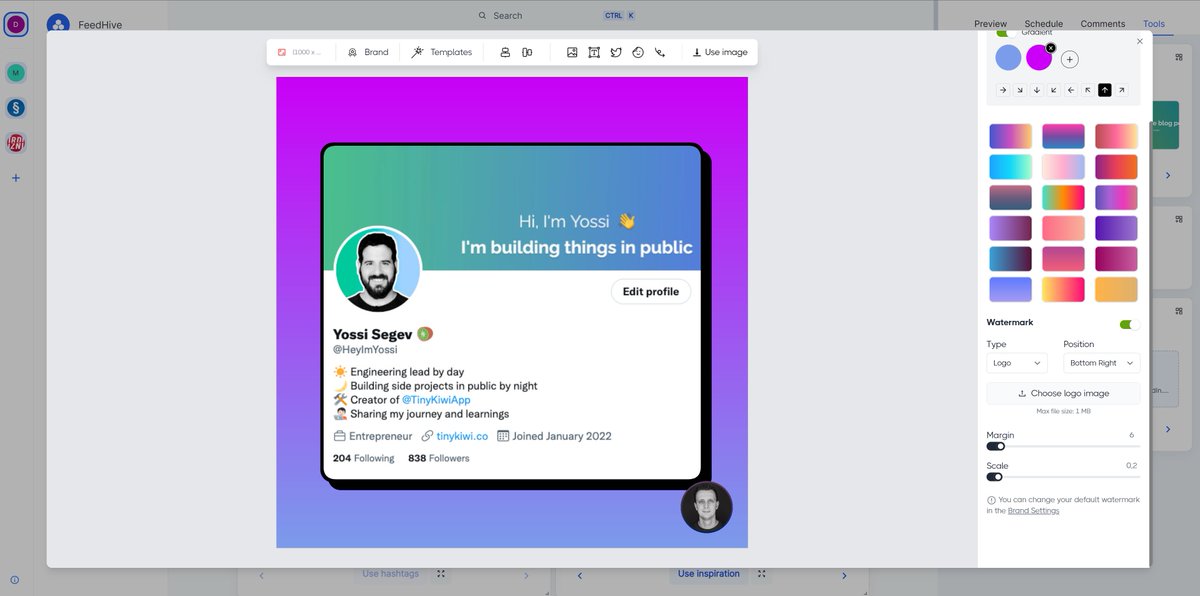Set gradient direction to down arrow

pos(1037,90)
